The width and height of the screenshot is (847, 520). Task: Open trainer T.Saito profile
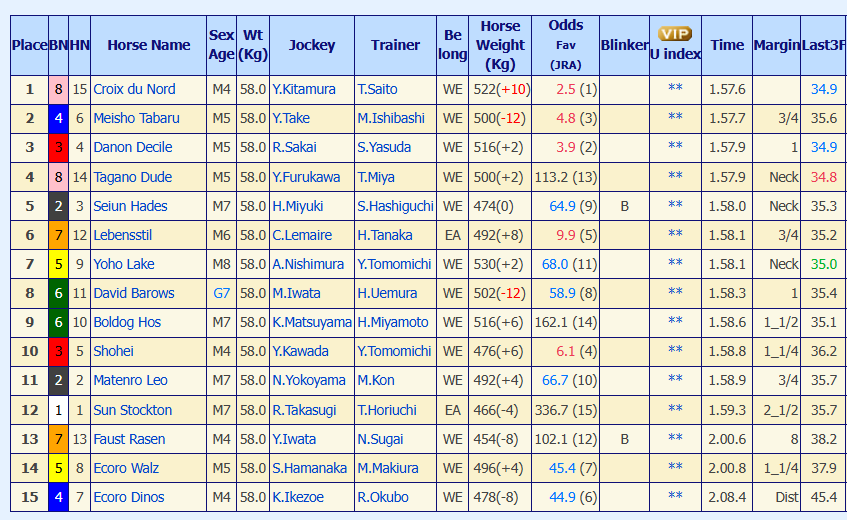pos(377,89)
